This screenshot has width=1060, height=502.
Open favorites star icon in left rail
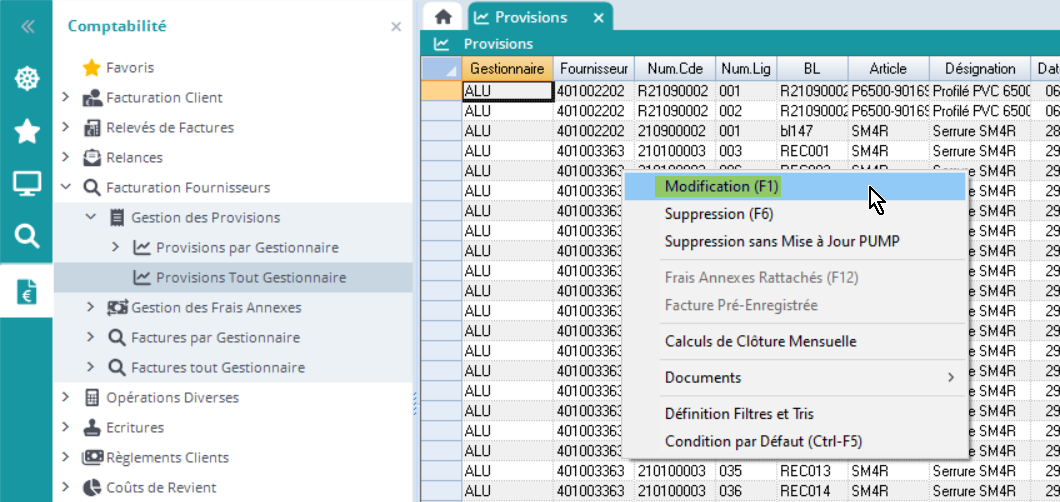27,131
